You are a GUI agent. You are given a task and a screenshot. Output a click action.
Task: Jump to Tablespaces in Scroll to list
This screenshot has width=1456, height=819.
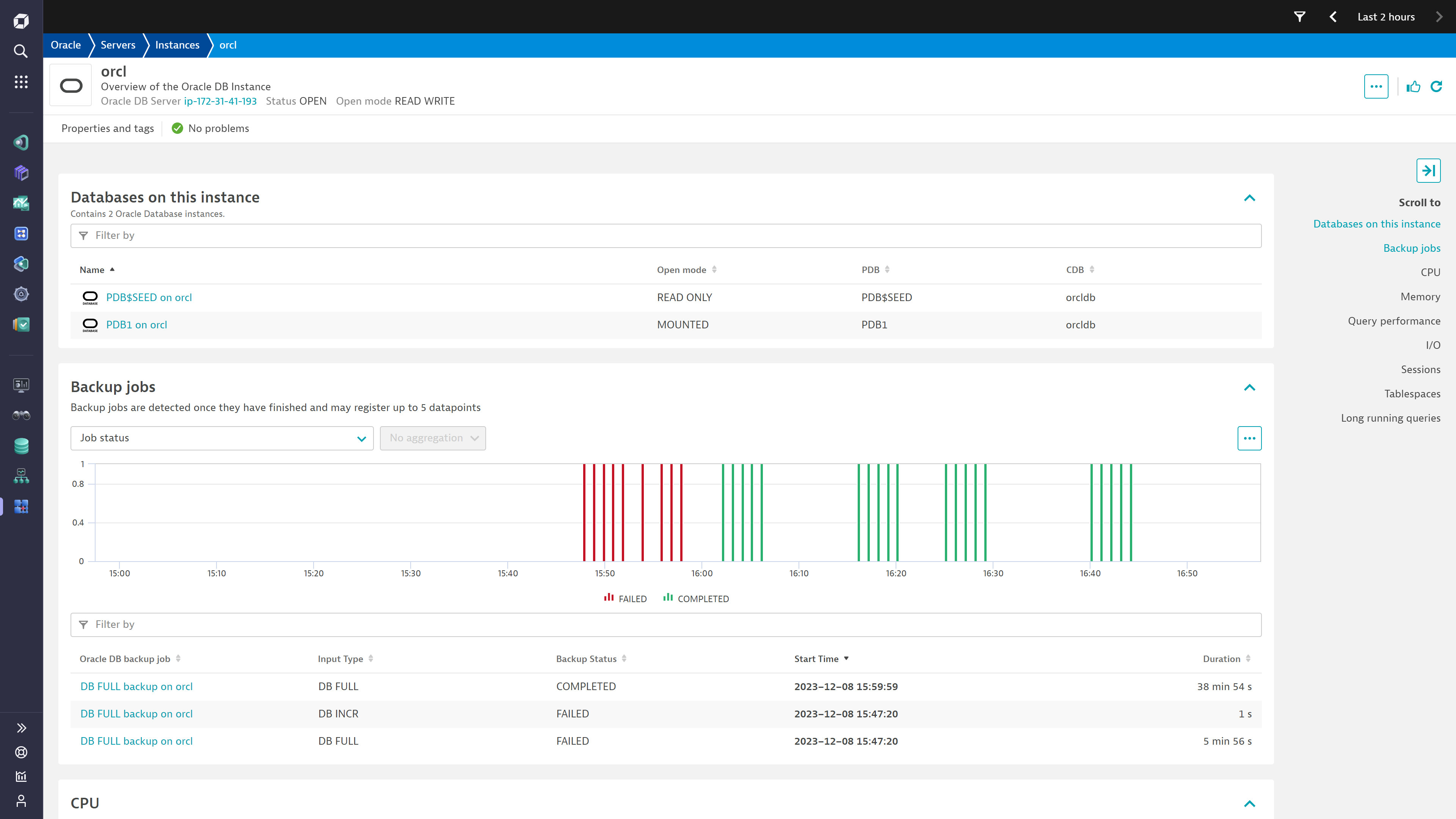point(1412,394)
